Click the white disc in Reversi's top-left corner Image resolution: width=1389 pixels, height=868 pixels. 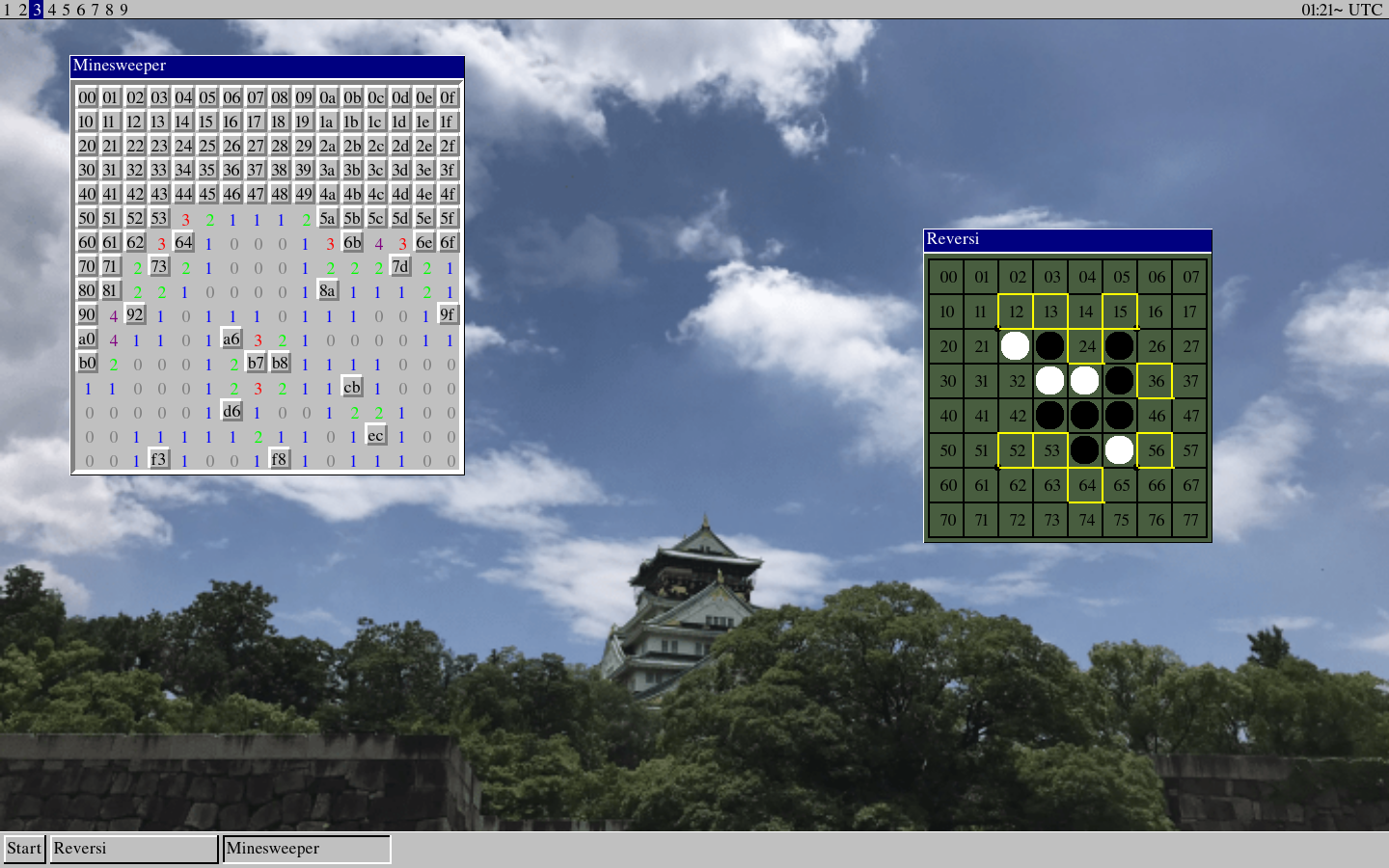click(1015, 345)
